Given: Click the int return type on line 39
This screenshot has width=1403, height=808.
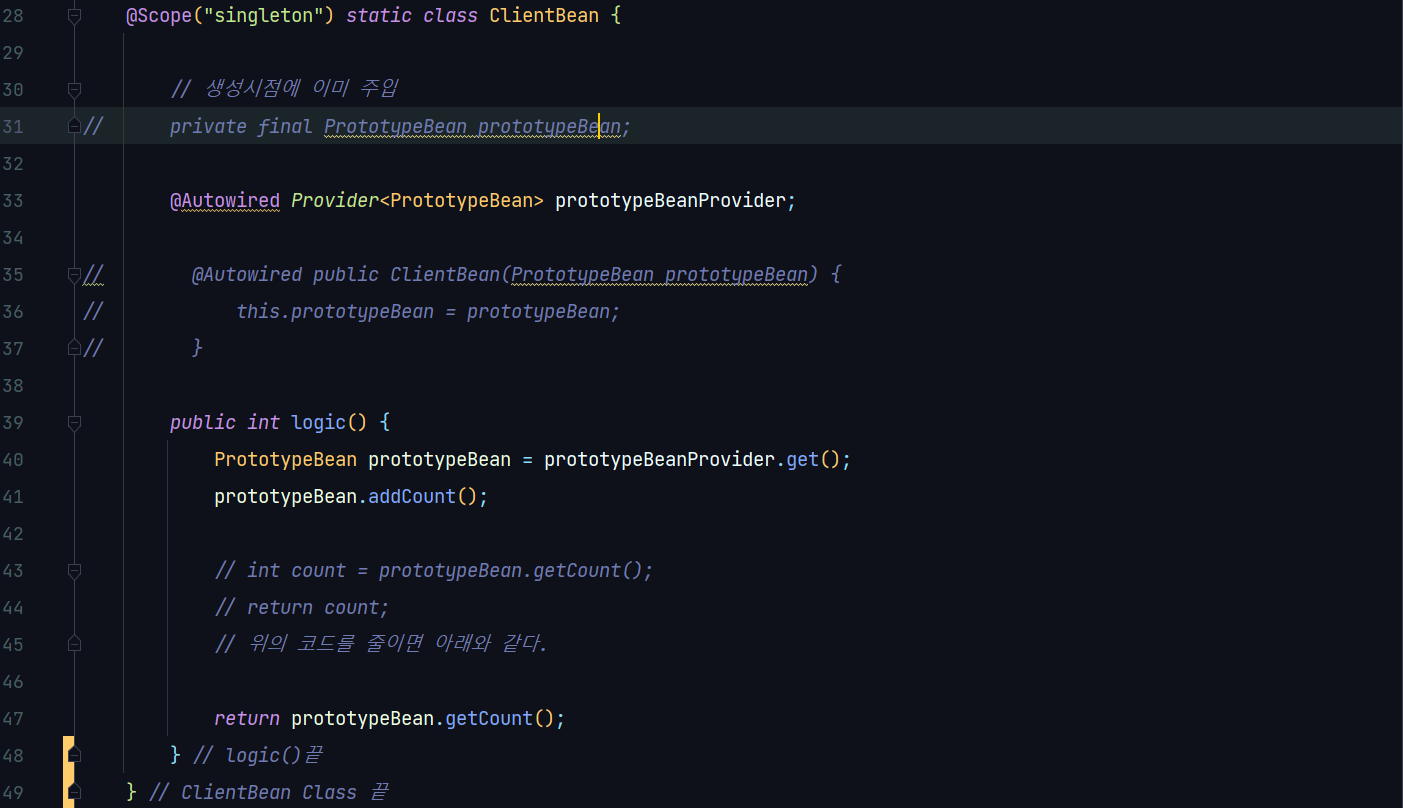Looking at the screenshot, I should tap(264, 422).
